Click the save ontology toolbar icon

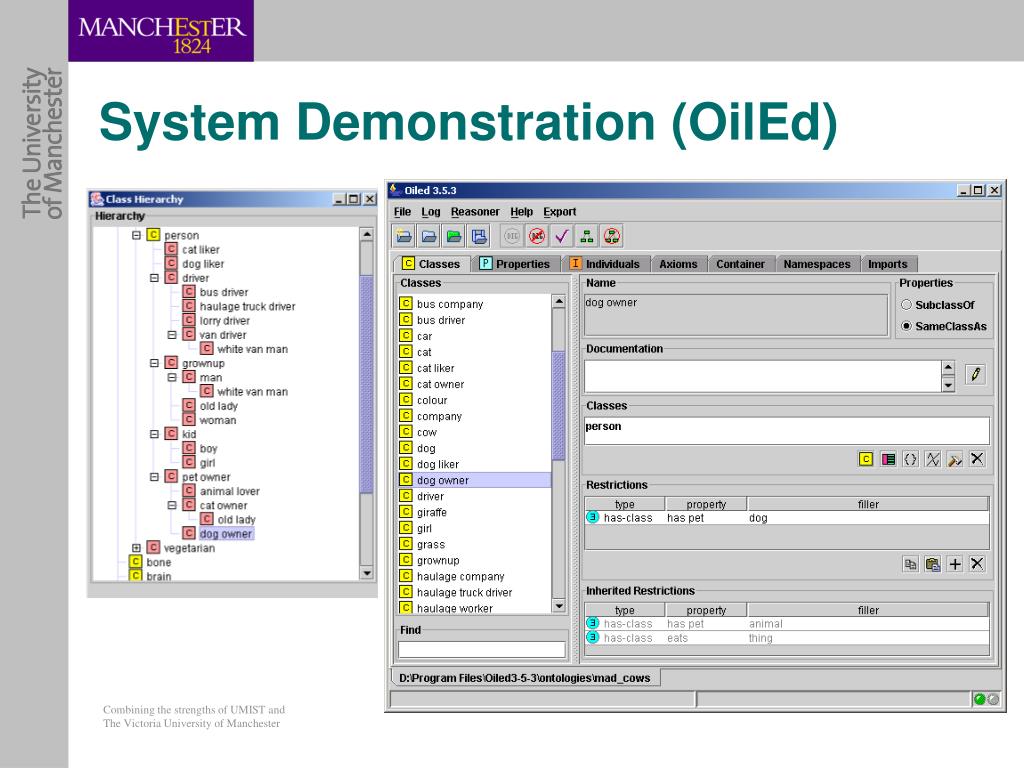(x=479, y=236)
